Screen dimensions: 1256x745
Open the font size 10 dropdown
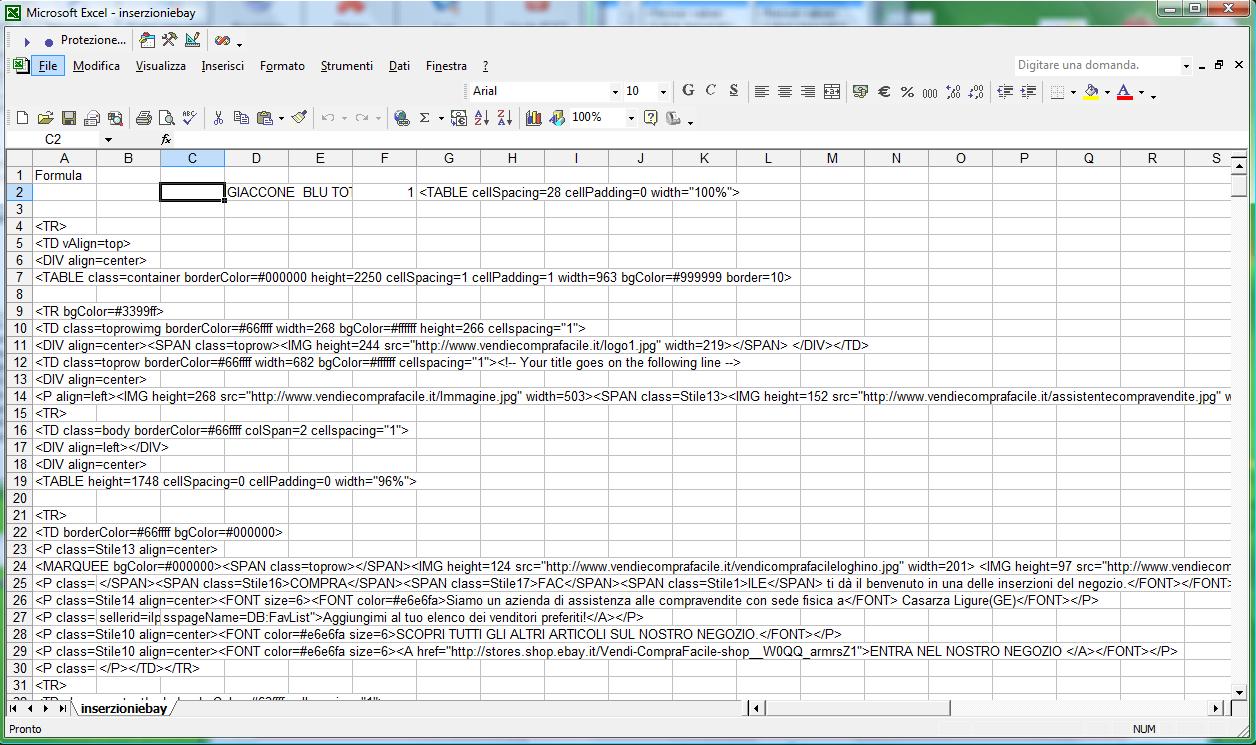(x=663, y=92)
